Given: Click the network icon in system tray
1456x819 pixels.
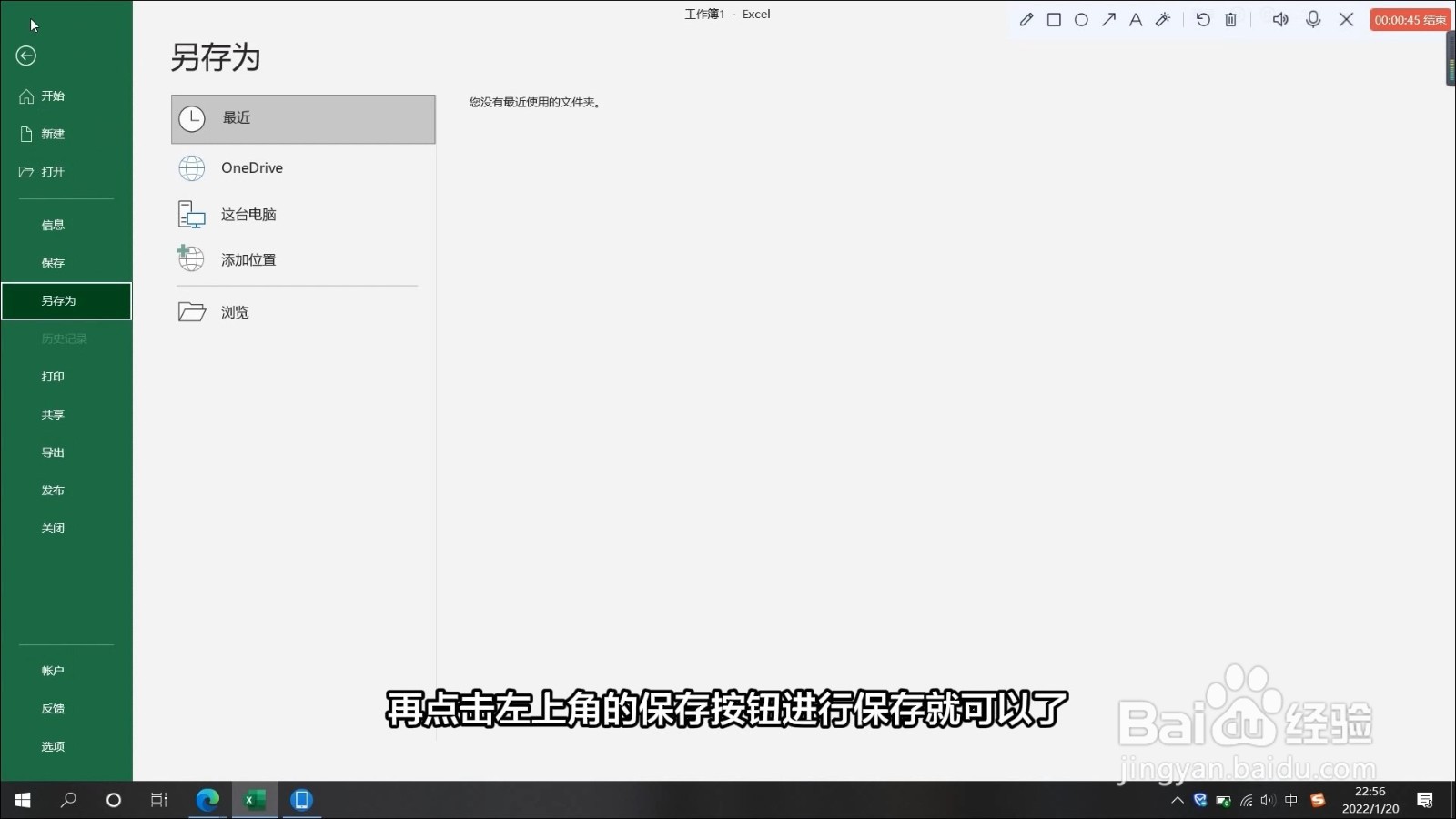Looking at the screenshot, I should click(1247, 801).
